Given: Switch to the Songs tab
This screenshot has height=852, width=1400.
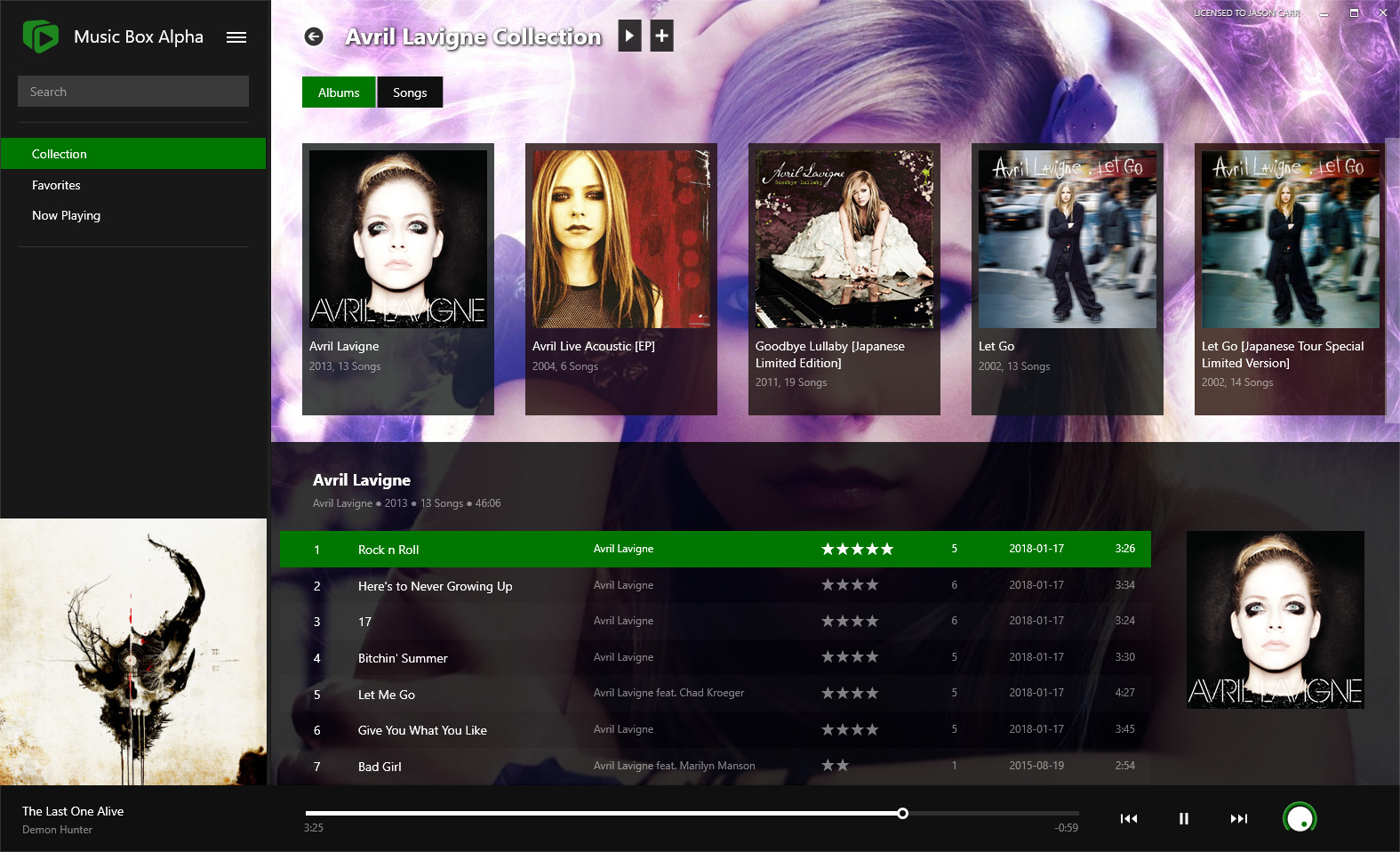Looking at the screenshot, I should [410, 92].
